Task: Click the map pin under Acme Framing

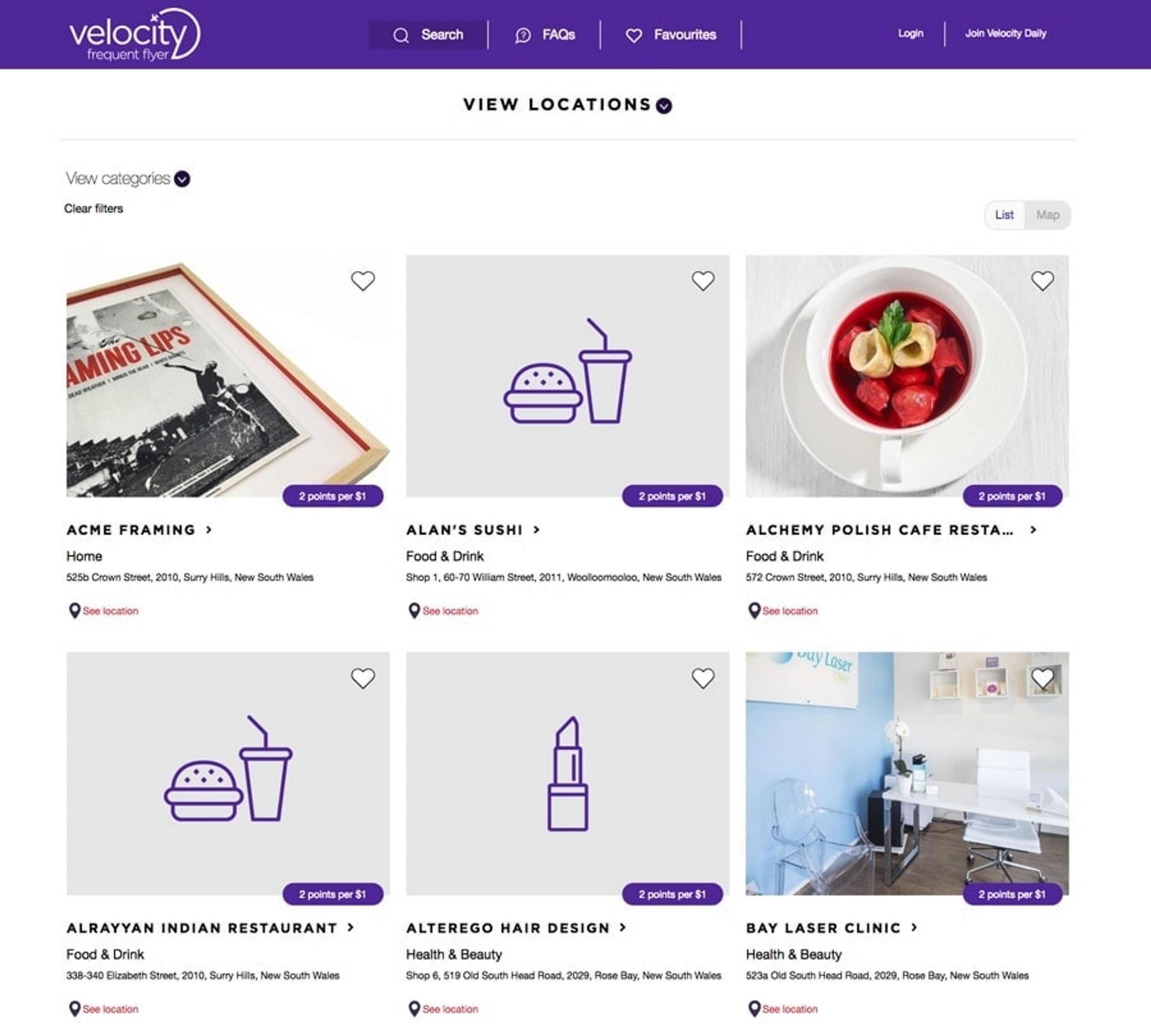Action: point(74,610)
